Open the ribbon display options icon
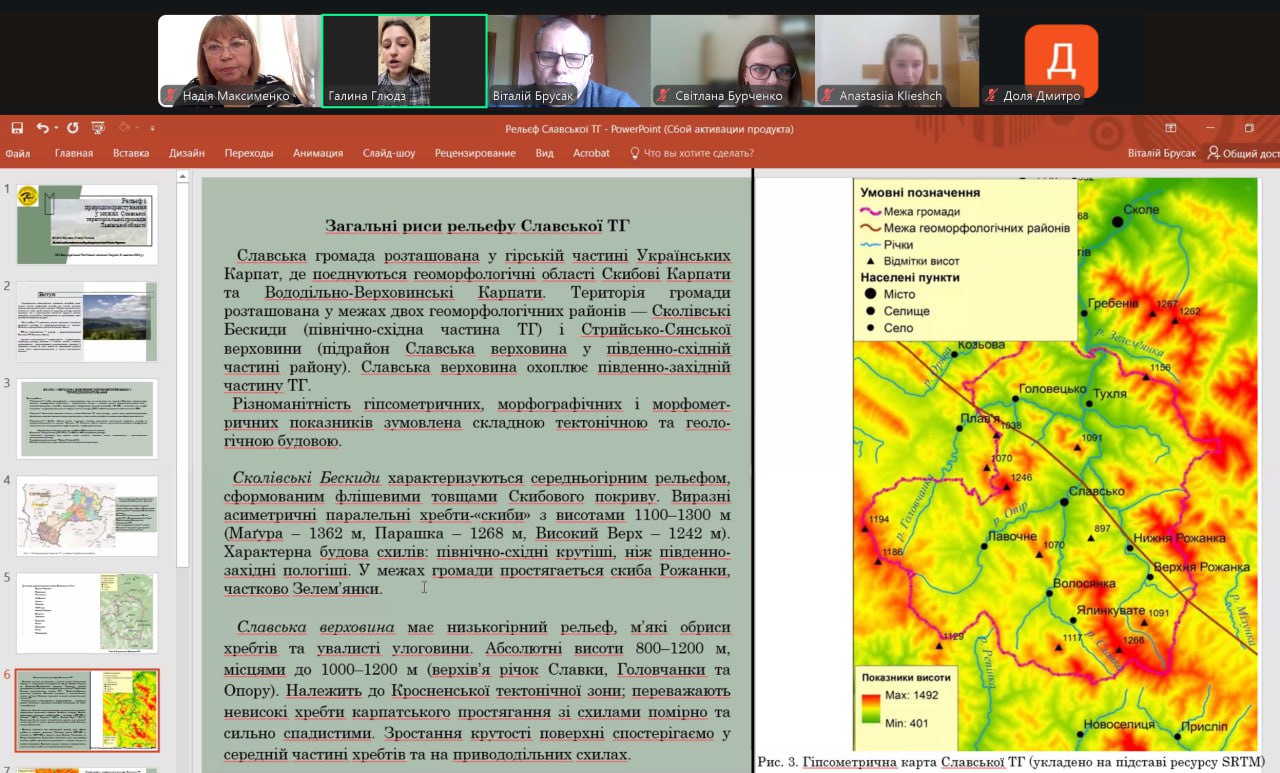Screen dimensions: 1280x773 [x=1171, y=128]
